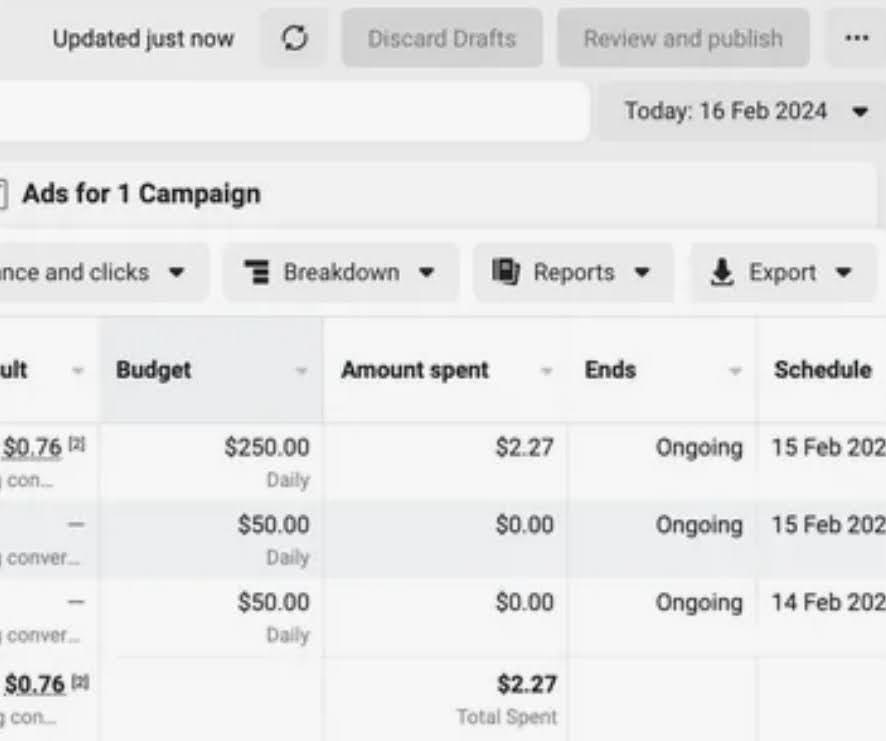Click the Reports document icon

[x=506, y=272]
